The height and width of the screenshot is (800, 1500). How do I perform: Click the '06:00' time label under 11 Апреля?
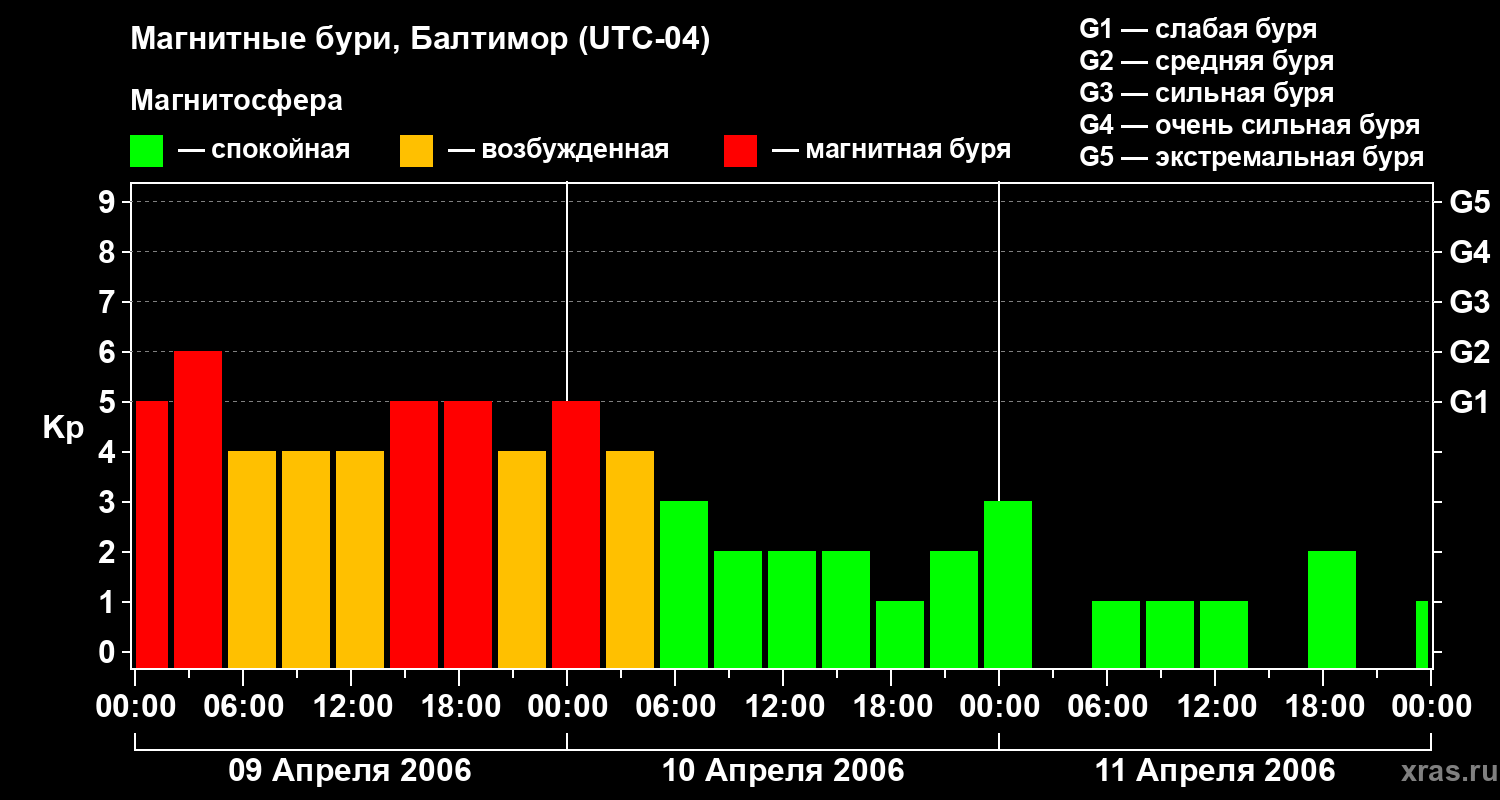[x=1107, y=707]
